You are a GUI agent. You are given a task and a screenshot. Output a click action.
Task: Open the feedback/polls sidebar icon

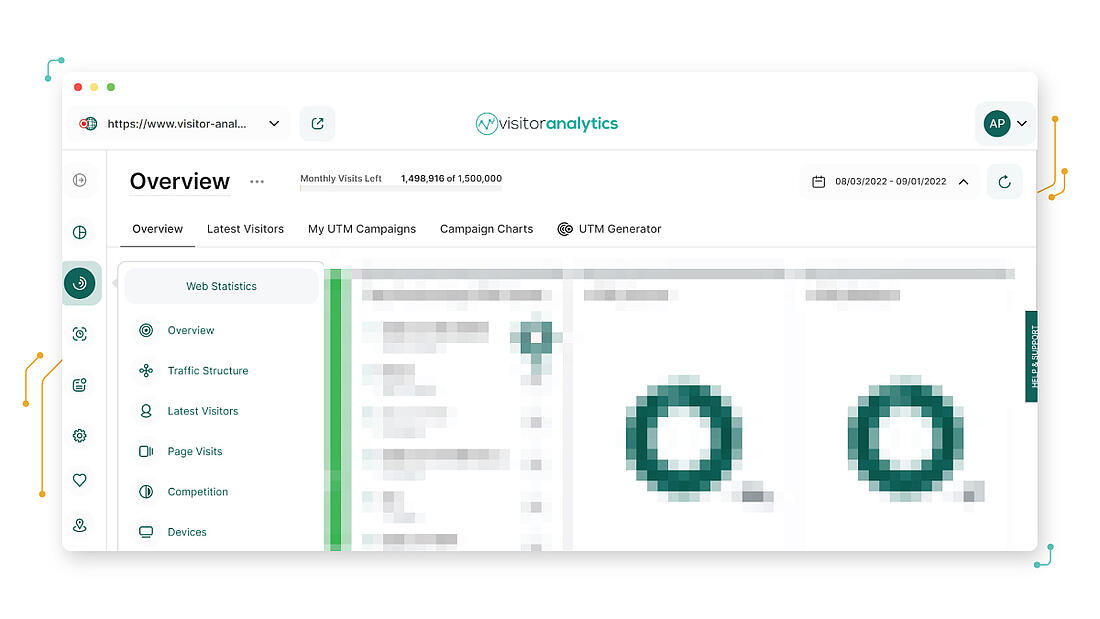(x=80, y=385)
